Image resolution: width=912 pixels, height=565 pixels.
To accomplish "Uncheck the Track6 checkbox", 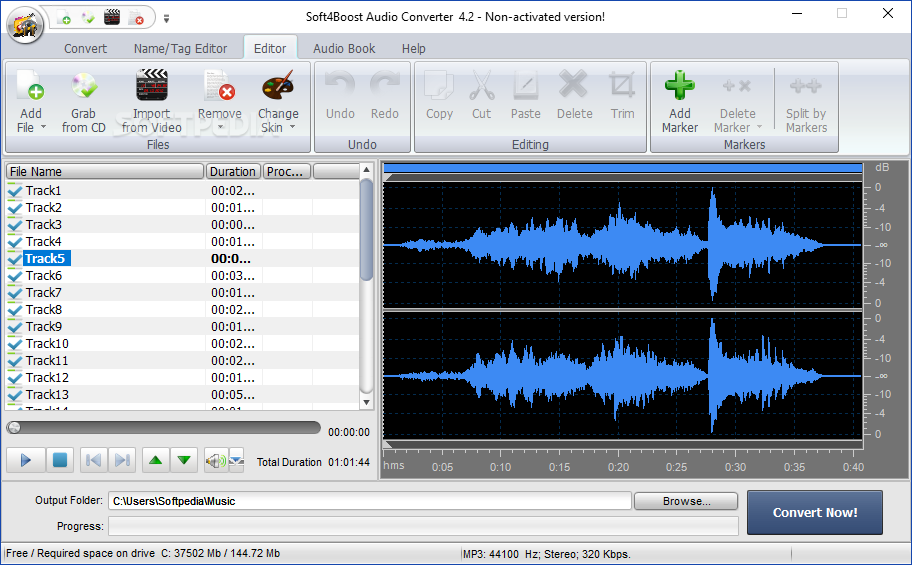I will [15, 276].
